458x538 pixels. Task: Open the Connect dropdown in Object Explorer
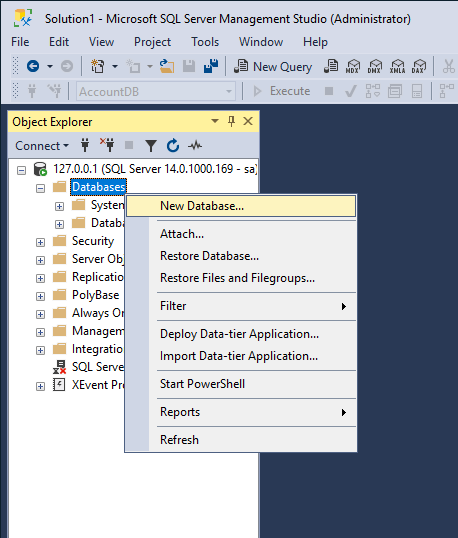[x=42, y=146]
